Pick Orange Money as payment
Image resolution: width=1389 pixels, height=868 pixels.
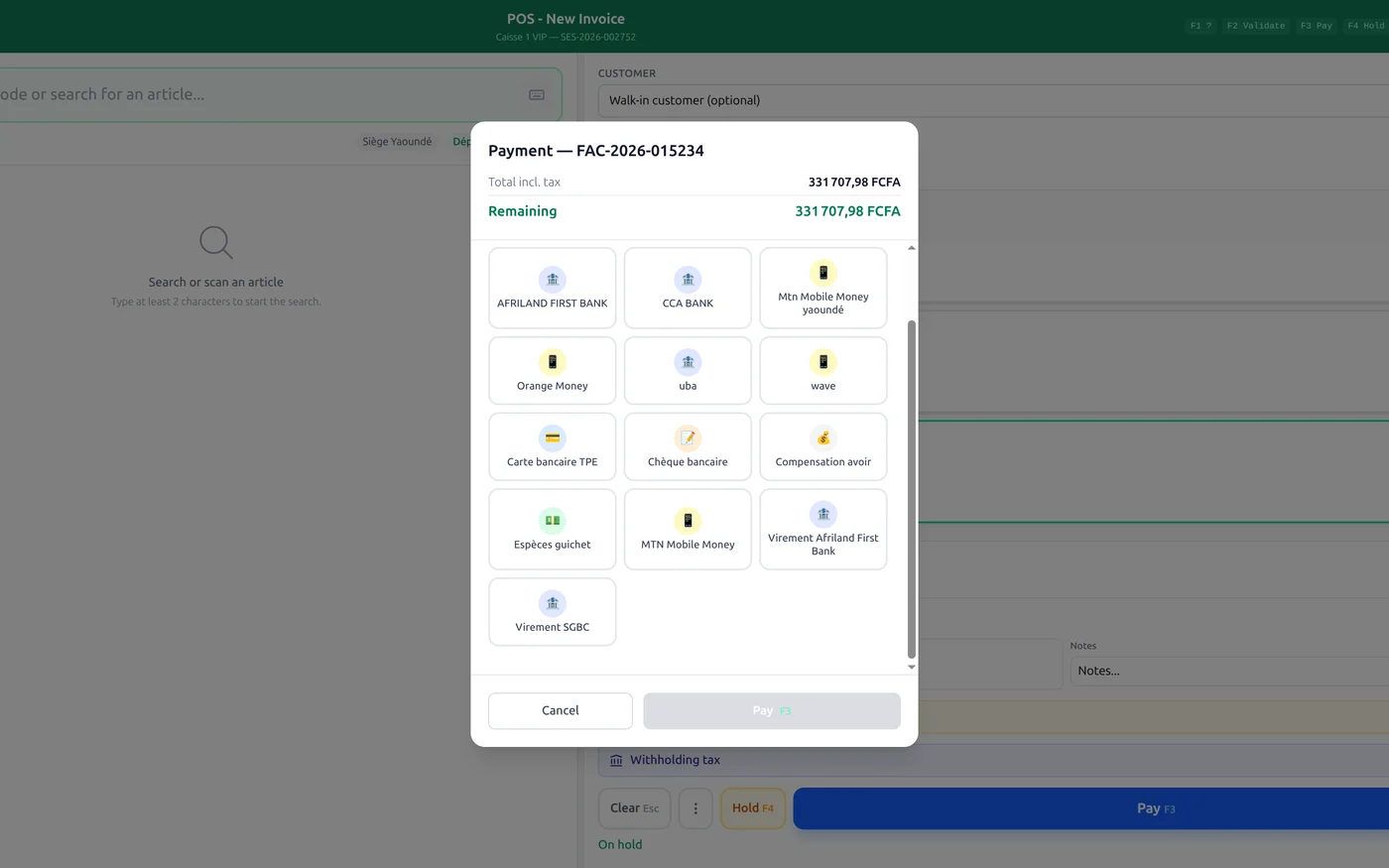pos(553,371)
